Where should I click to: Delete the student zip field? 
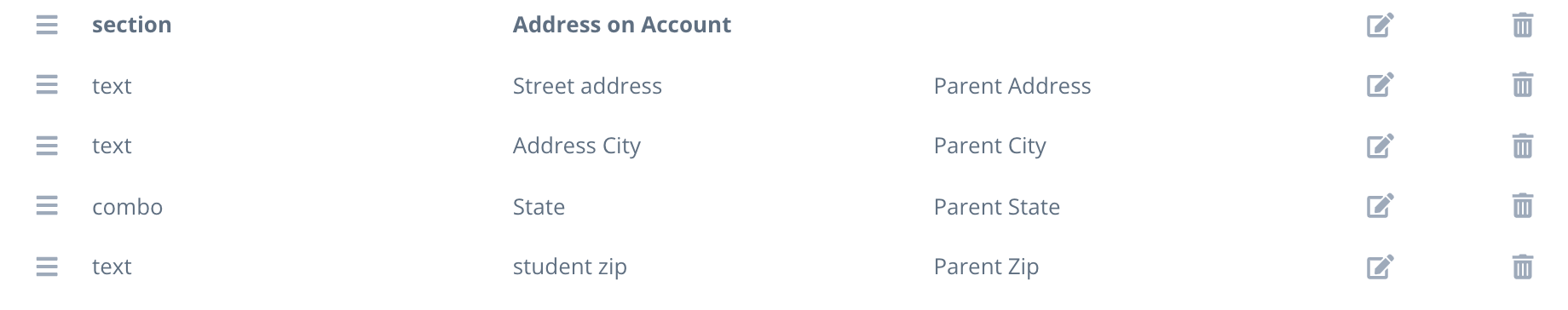[1522, 267]
